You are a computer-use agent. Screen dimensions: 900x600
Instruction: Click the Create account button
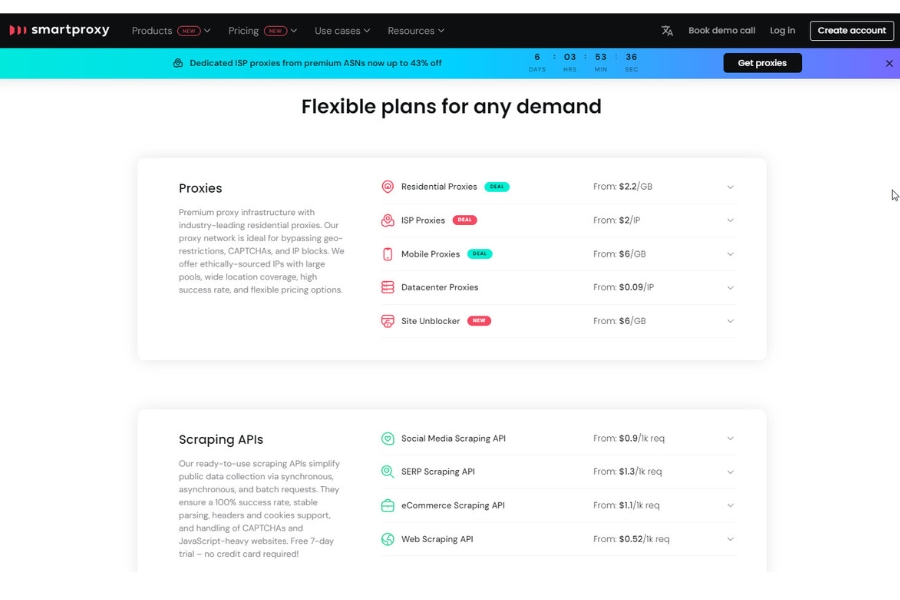coord(851,30)
